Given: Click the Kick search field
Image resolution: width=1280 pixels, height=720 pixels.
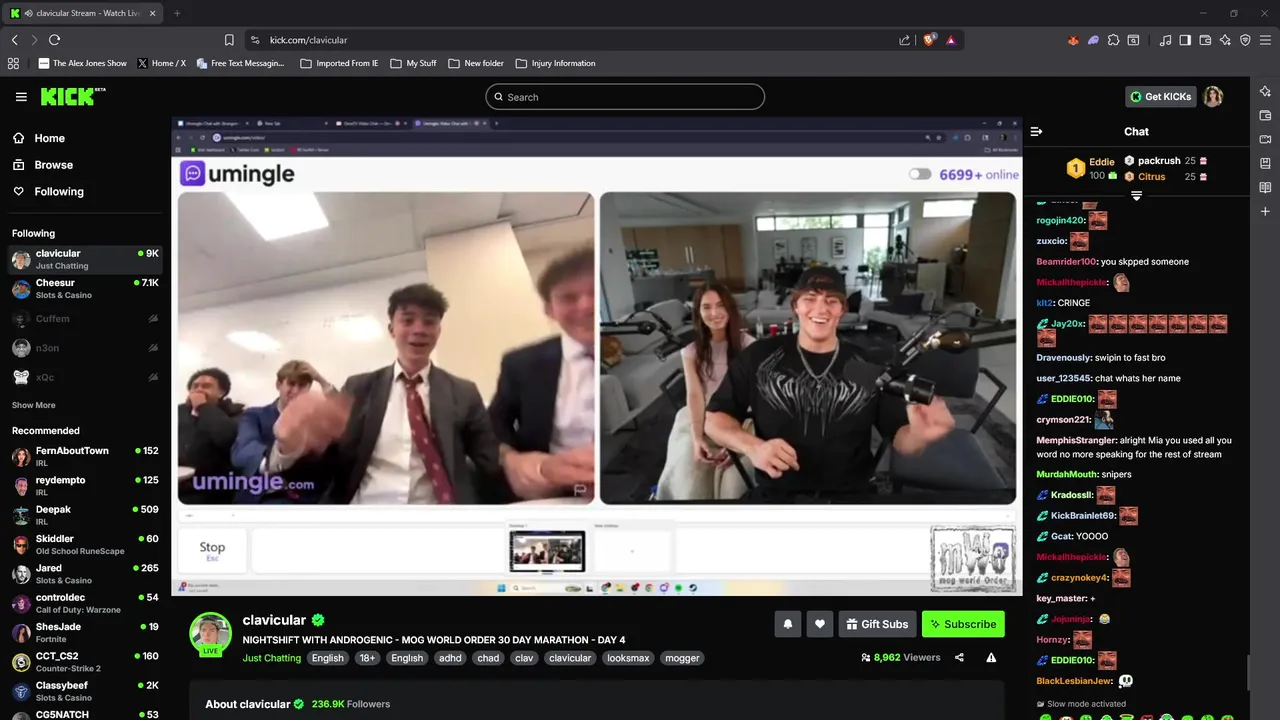Looking at the screenshot, I should click(625, 97).
